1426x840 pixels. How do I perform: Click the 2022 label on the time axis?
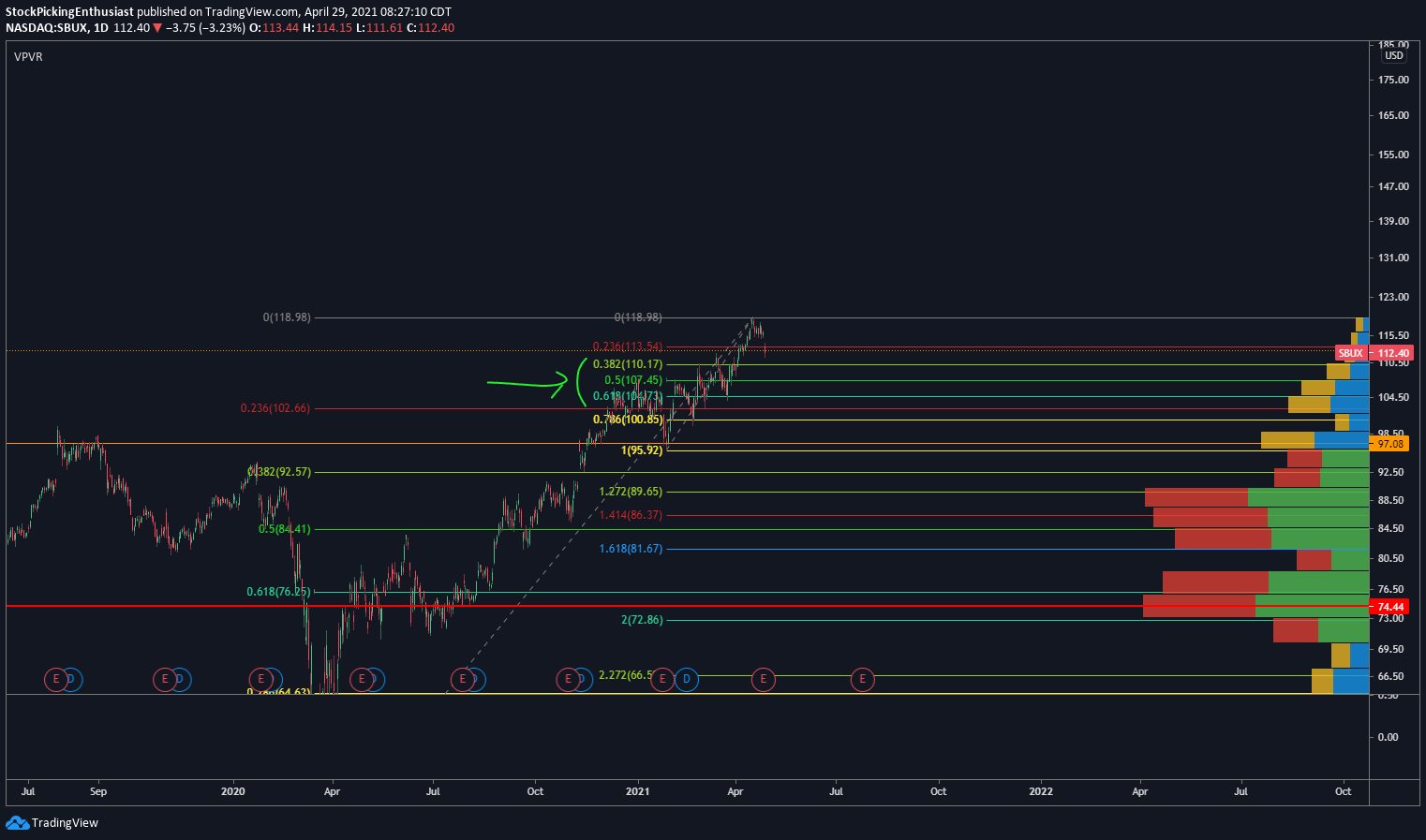click(x=1041, y=791)
